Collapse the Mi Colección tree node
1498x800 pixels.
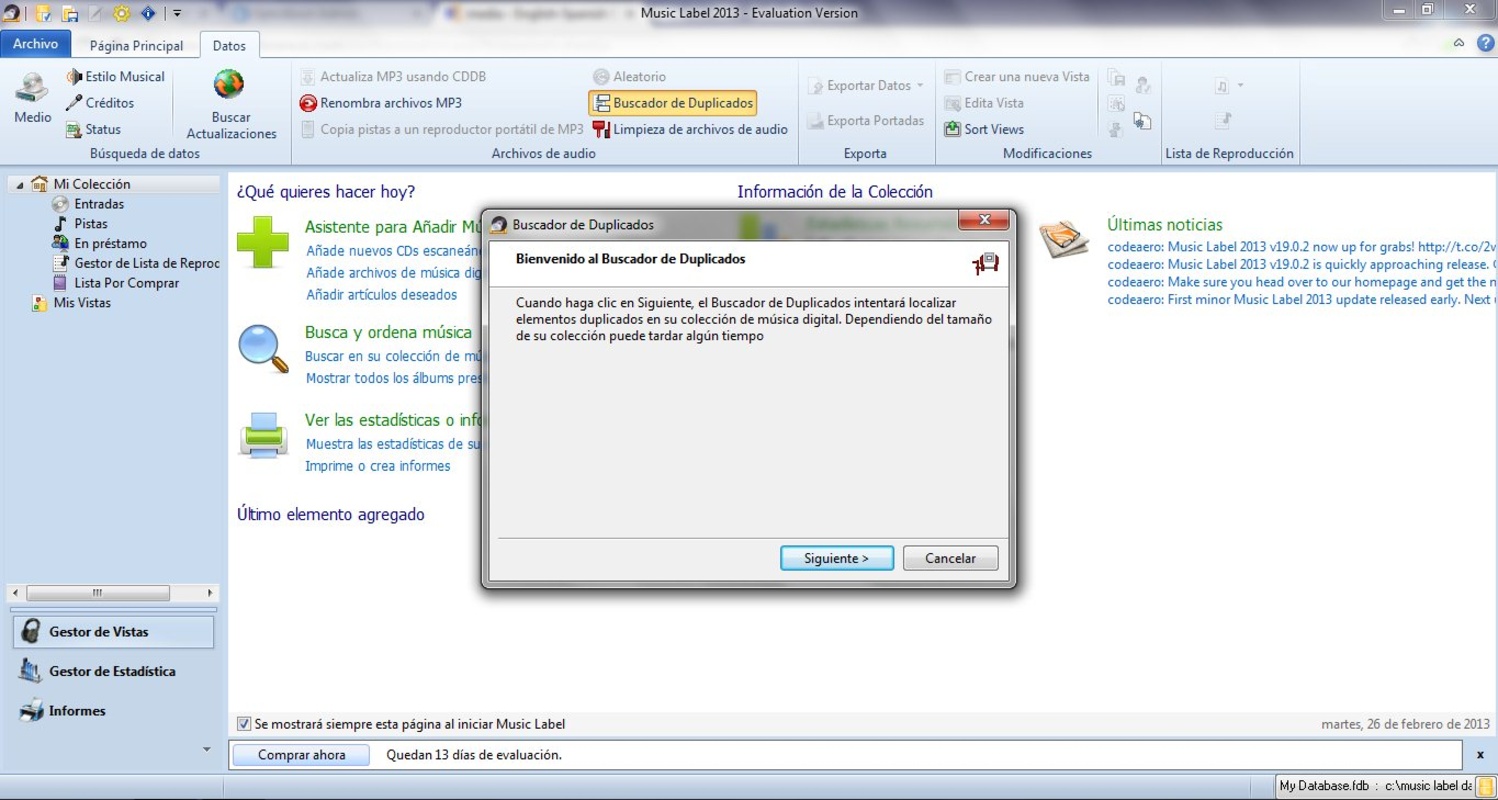19,185
